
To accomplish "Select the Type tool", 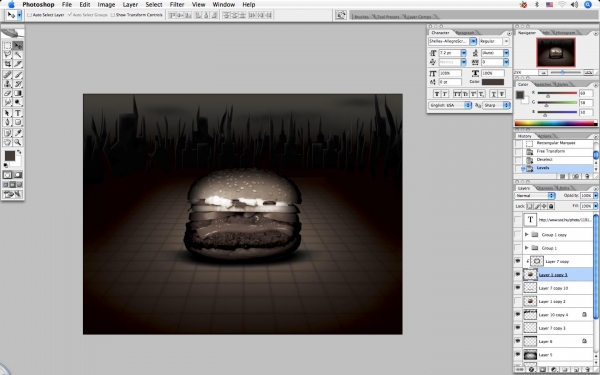I will (18, 113).
